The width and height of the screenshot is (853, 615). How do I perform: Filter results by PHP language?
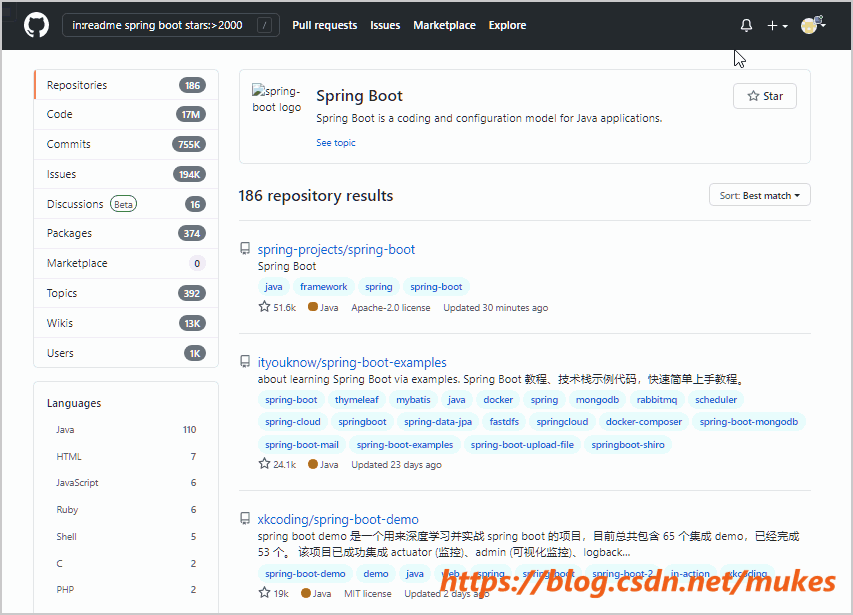[126, 589]
